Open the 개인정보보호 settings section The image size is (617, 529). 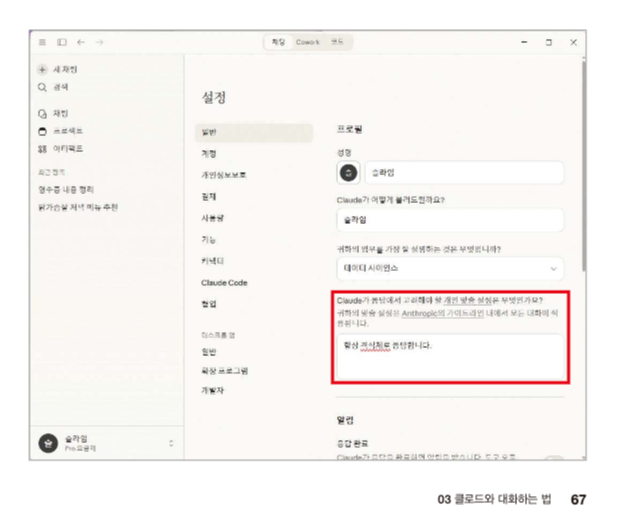point(224,175)
